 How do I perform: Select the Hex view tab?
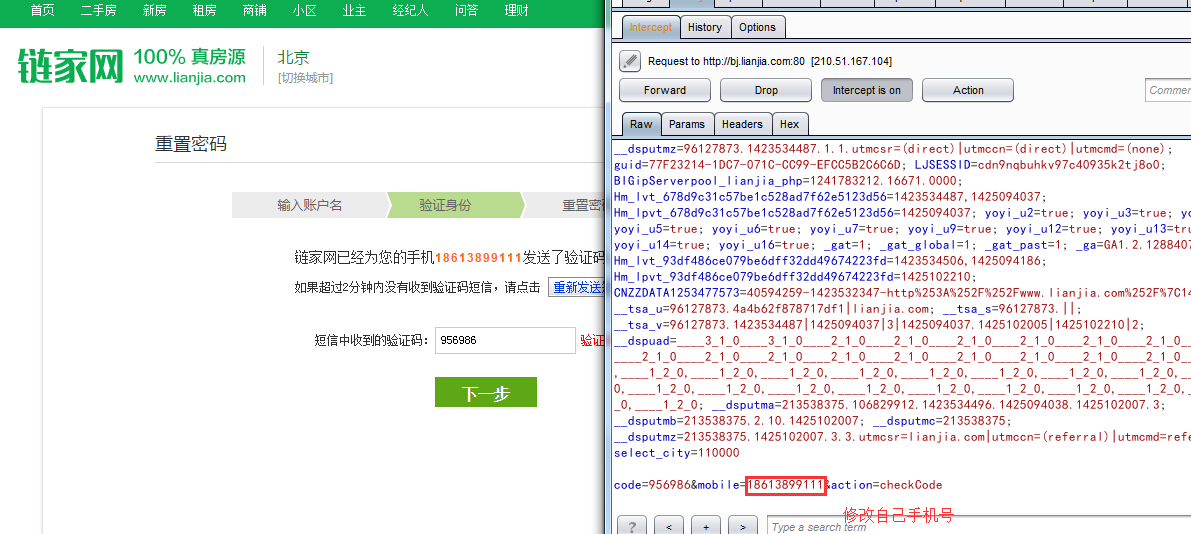(789, 124)
